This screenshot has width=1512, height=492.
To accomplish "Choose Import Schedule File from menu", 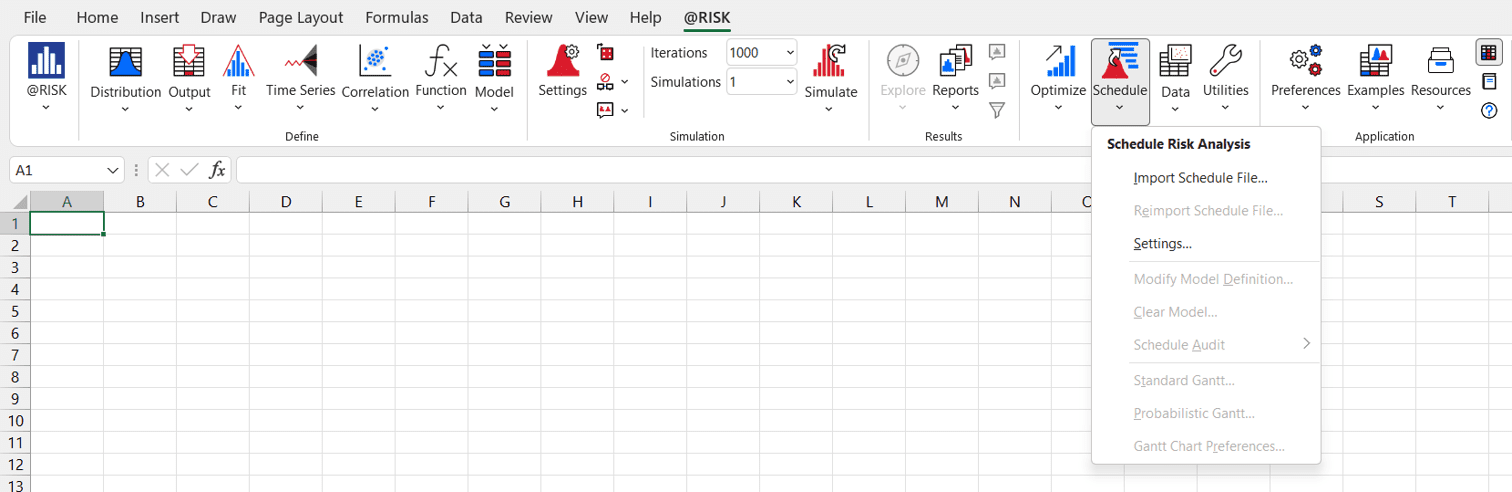I will tap(1200, 179).
